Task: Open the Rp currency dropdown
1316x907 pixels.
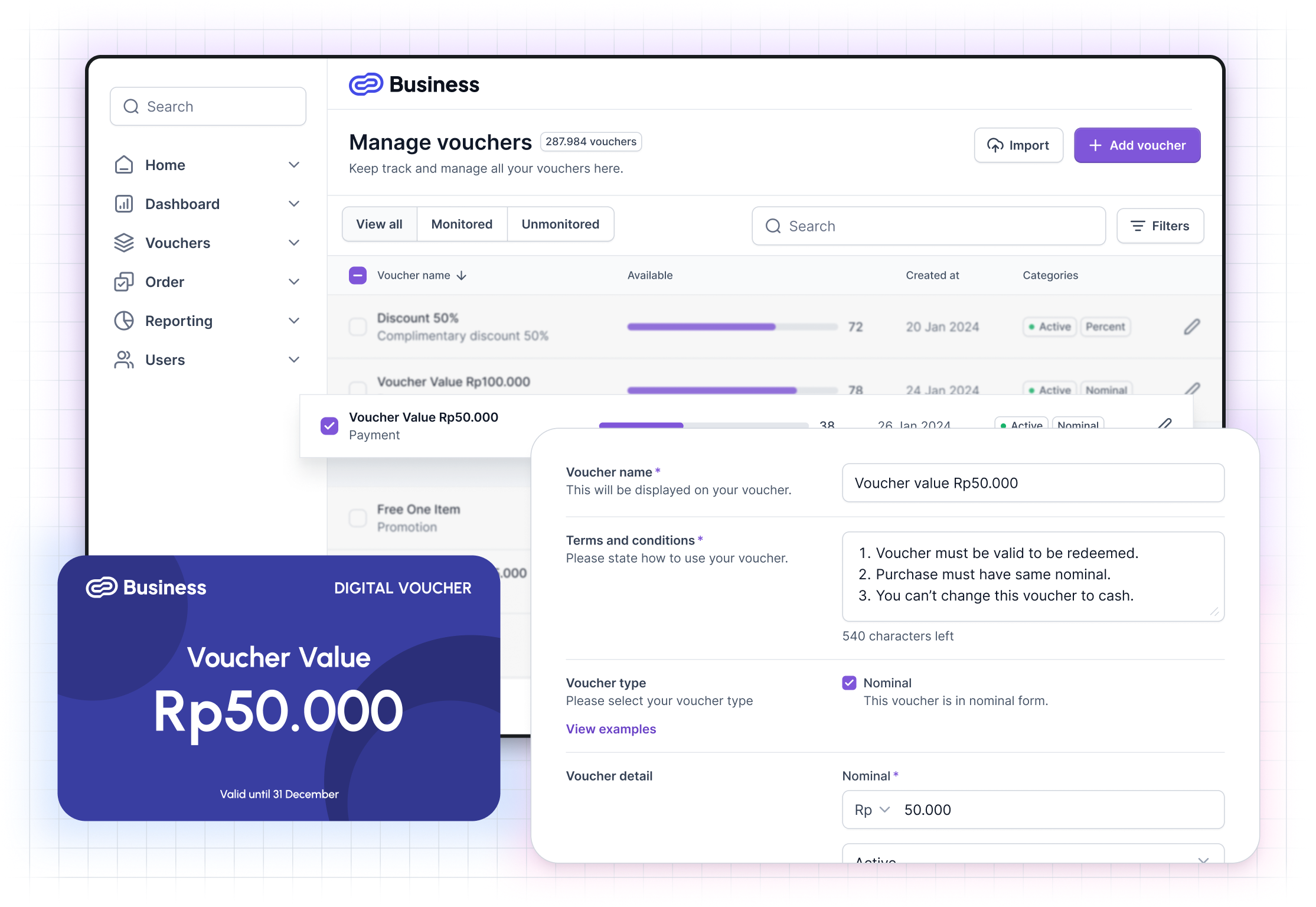Action: (872, 810)
